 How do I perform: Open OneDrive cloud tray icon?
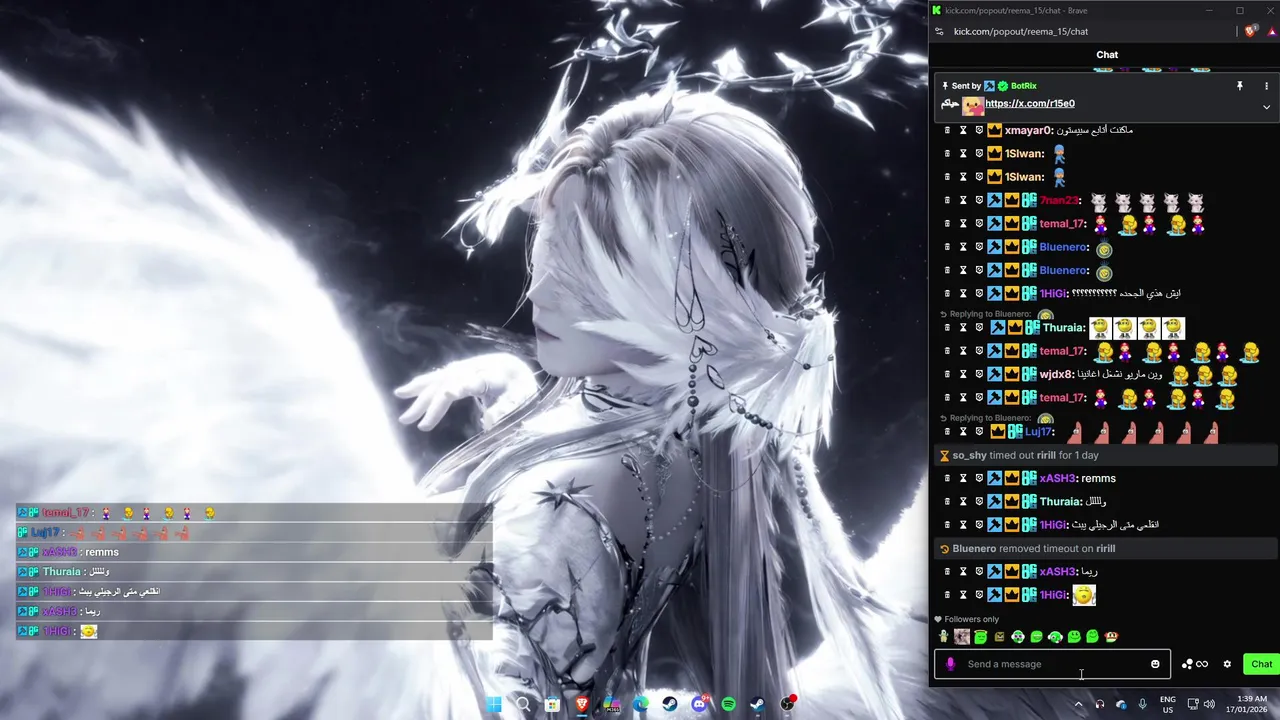1121,704
